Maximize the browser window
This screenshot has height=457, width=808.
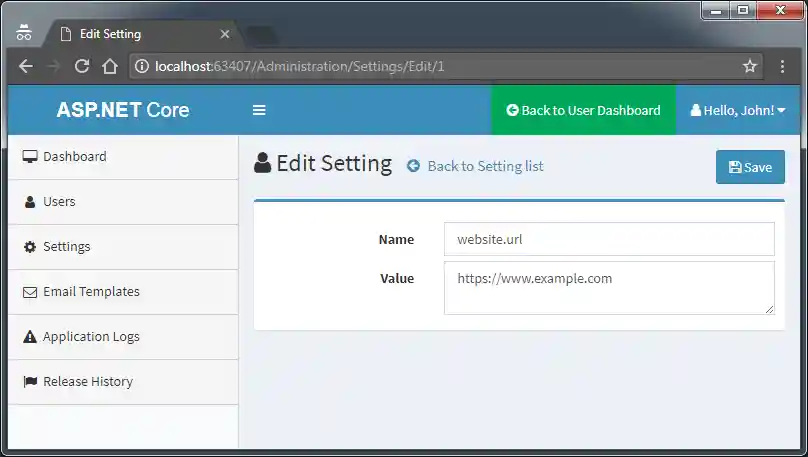743,10
